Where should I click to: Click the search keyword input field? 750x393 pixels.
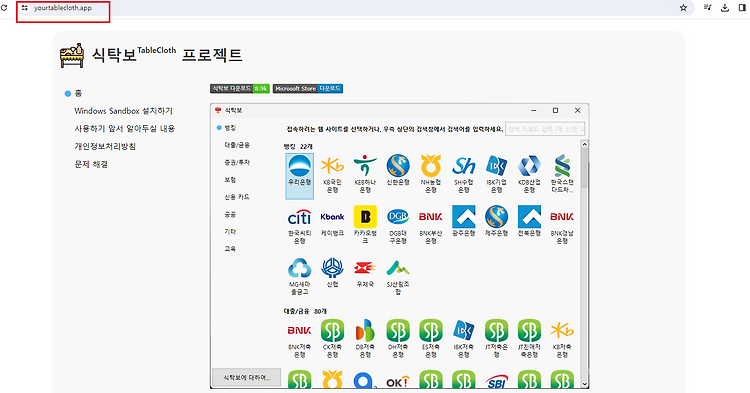click(x=545, y=129)
